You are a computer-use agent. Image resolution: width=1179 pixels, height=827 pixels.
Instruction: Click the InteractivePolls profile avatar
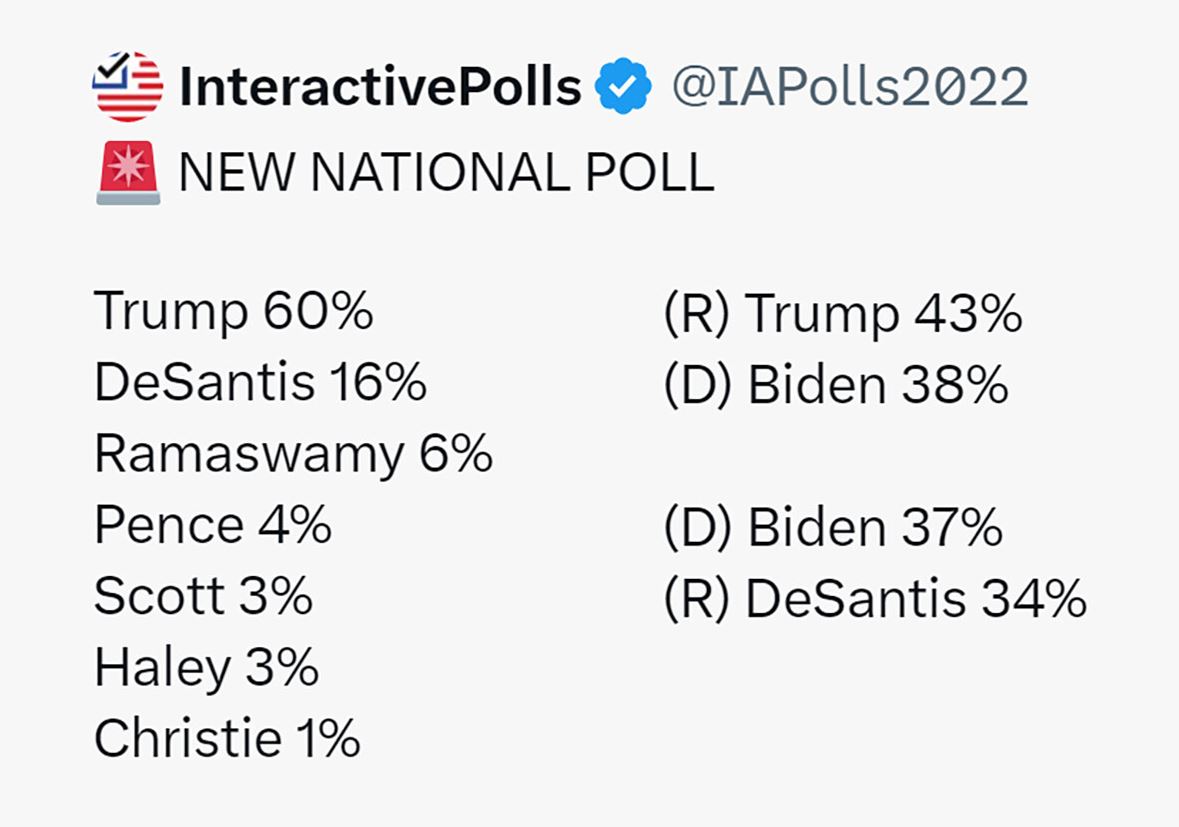point(128,86)
